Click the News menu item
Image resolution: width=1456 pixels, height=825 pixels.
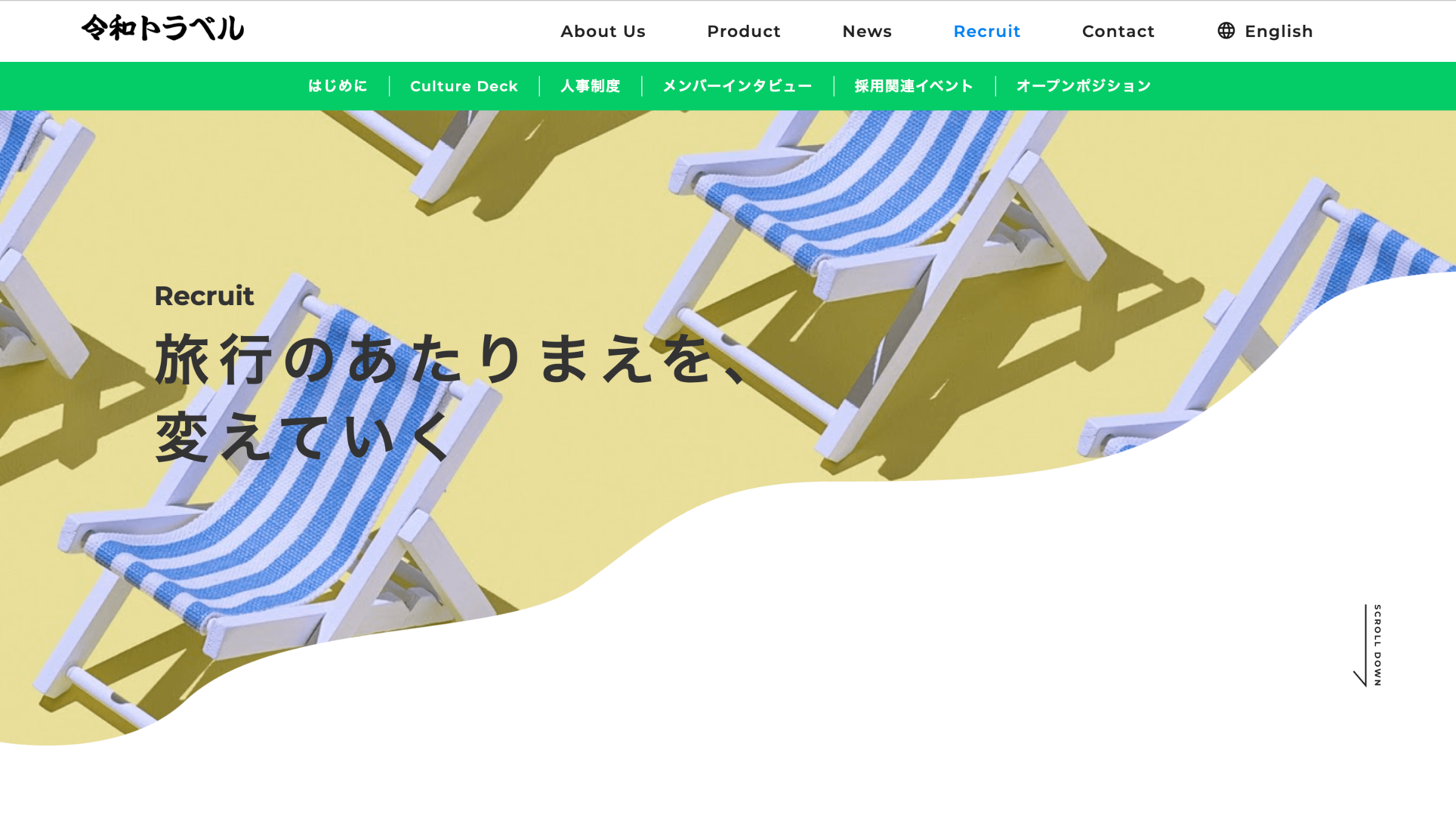tap(867, 31)
